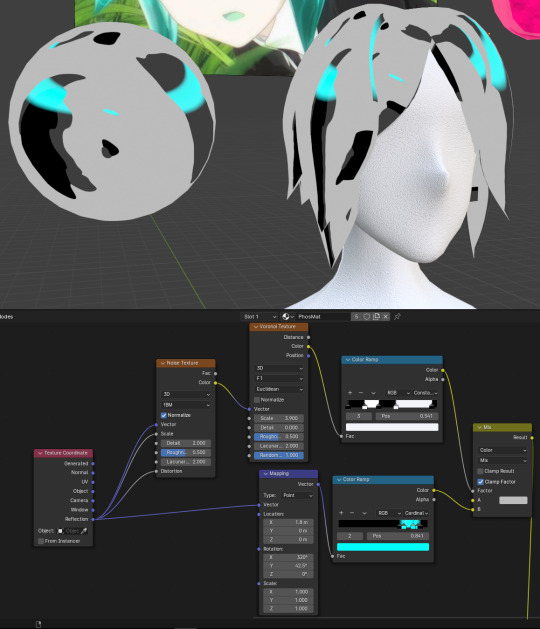The width and height of the screenshot is (540, 629).
Task: Click the cyan stop color swatch in lower Color Ramp
Action: (x=383, y=547)
